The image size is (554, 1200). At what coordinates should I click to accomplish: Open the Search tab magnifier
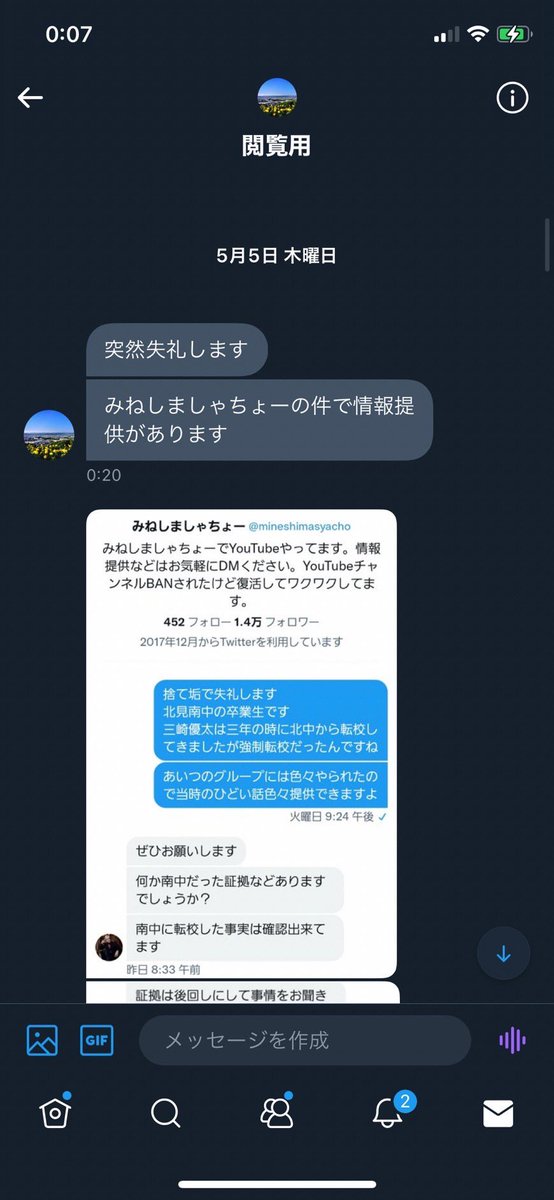pos(165,1113)
